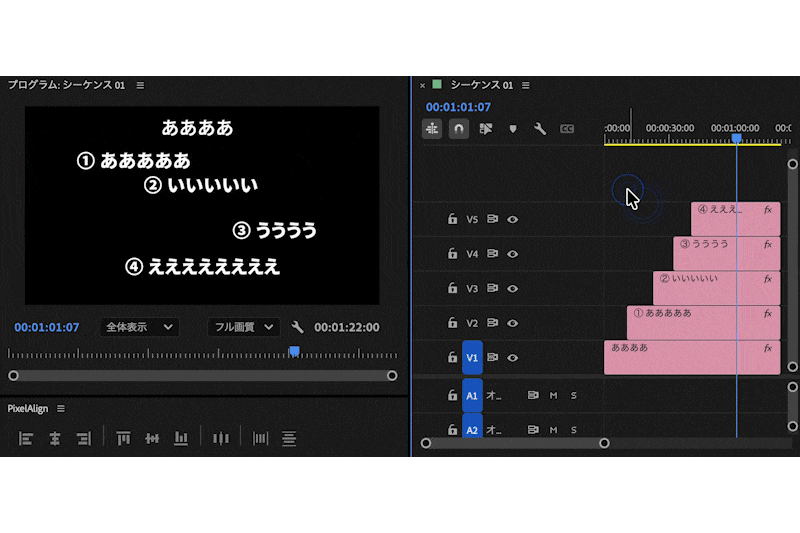This screenshot has width=800, height=533.
Task: Click program monitor zoom scroll bar
Action: (203, 375)
